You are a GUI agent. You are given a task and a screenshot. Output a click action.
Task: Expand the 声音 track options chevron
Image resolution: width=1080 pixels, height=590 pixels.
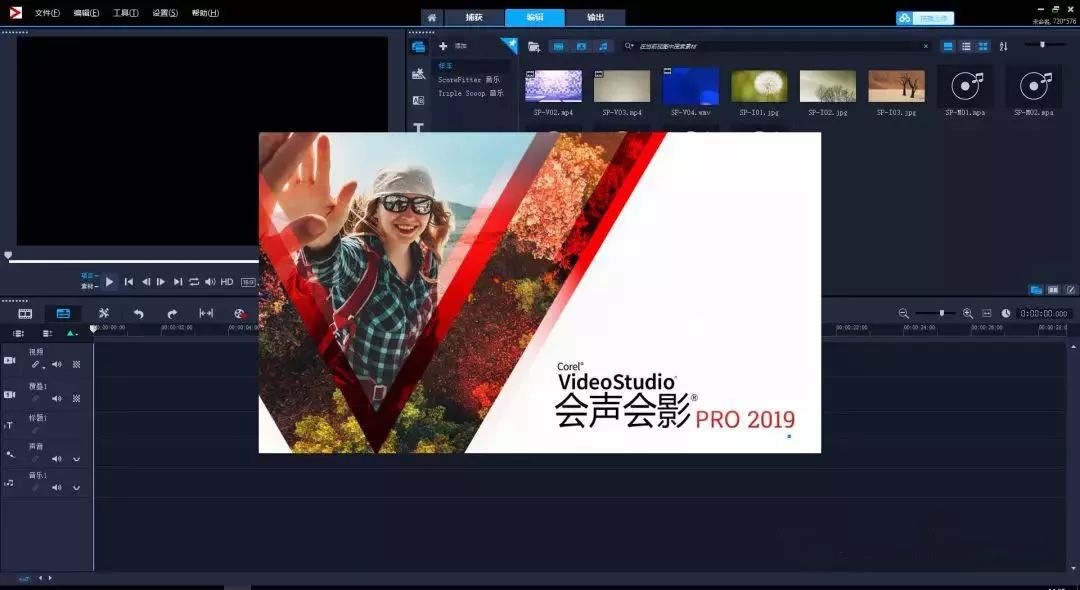75,457
